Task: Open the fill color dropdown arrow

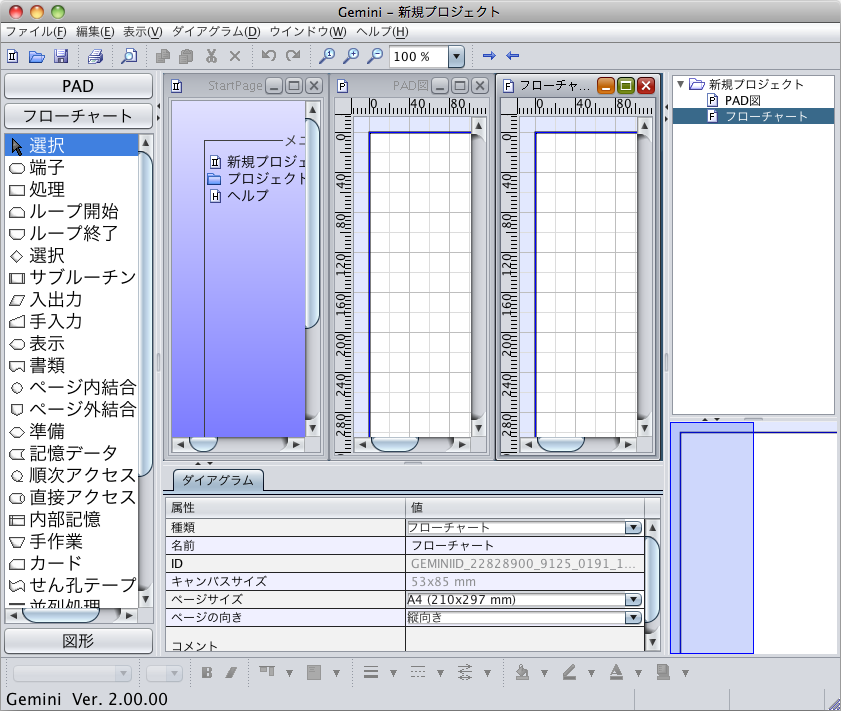Action: pos(544,673)
